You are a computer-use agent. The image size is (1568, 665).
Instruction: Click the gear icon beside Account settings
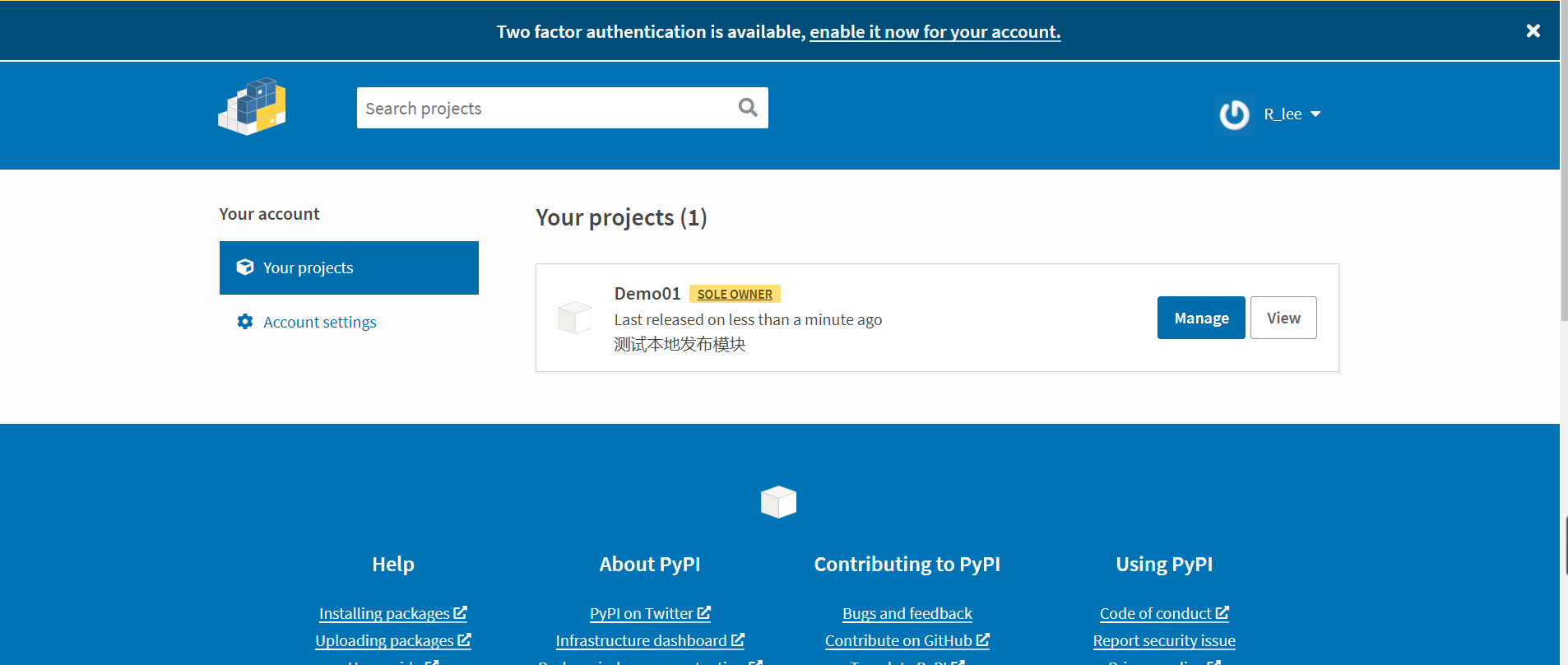coord(245,322)
